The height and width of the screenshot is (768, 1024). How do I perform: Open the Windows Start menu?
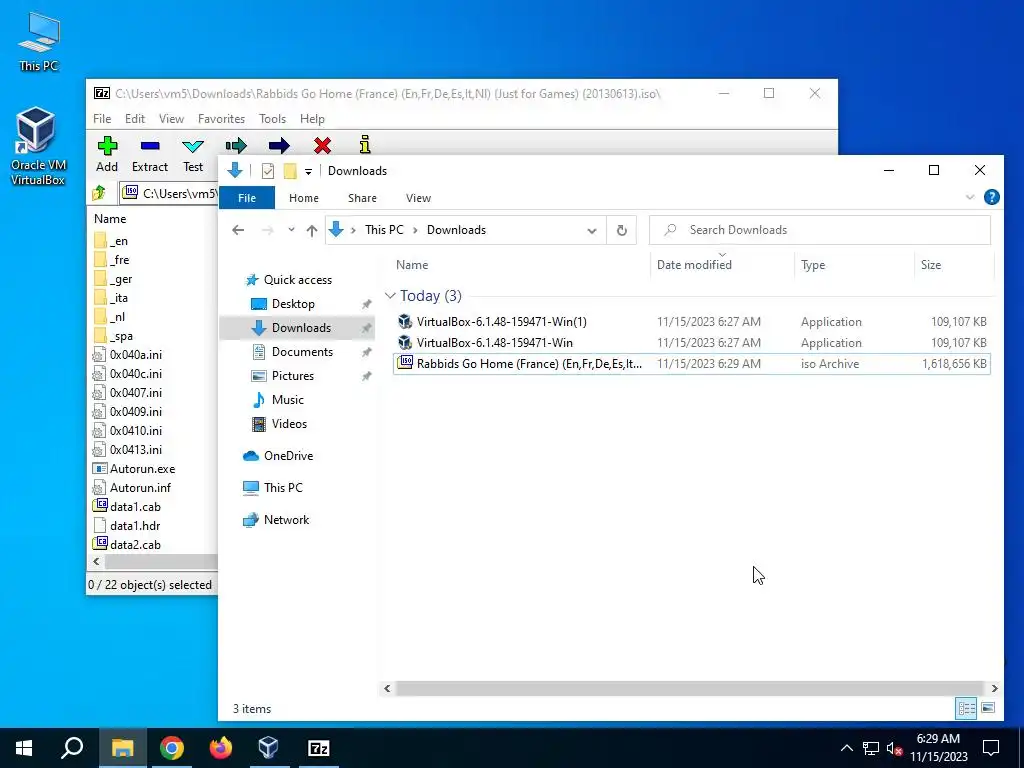24,748
